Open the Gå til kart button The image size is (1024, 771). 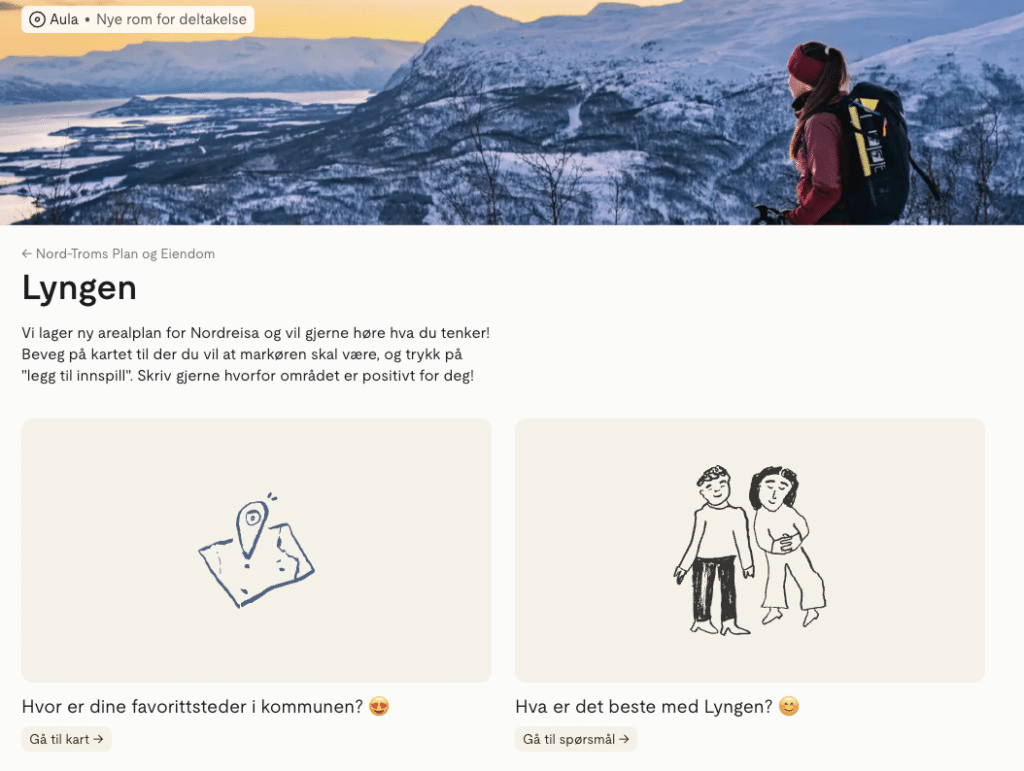point(66,739)
